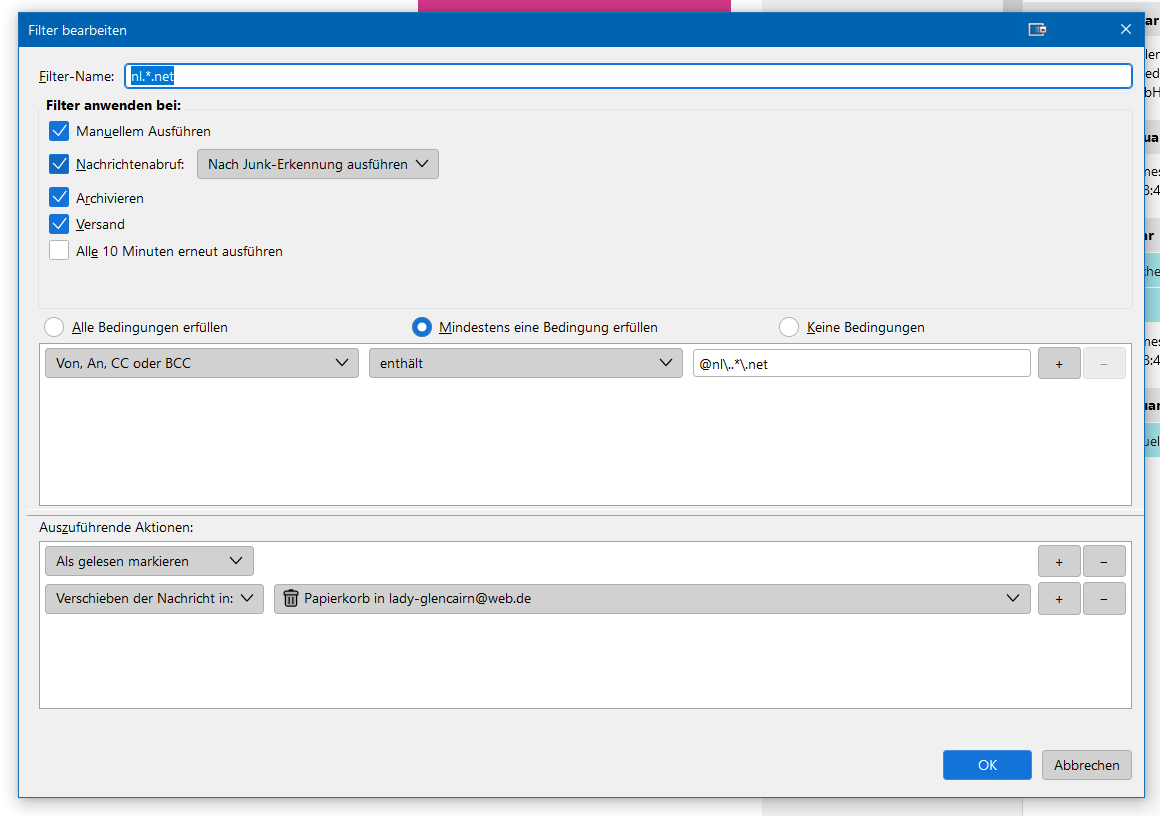Uncheck Manuellem Ausführen checkbox
The width and height of the screenshot is (1160, 816).
[x=59, y=131]
